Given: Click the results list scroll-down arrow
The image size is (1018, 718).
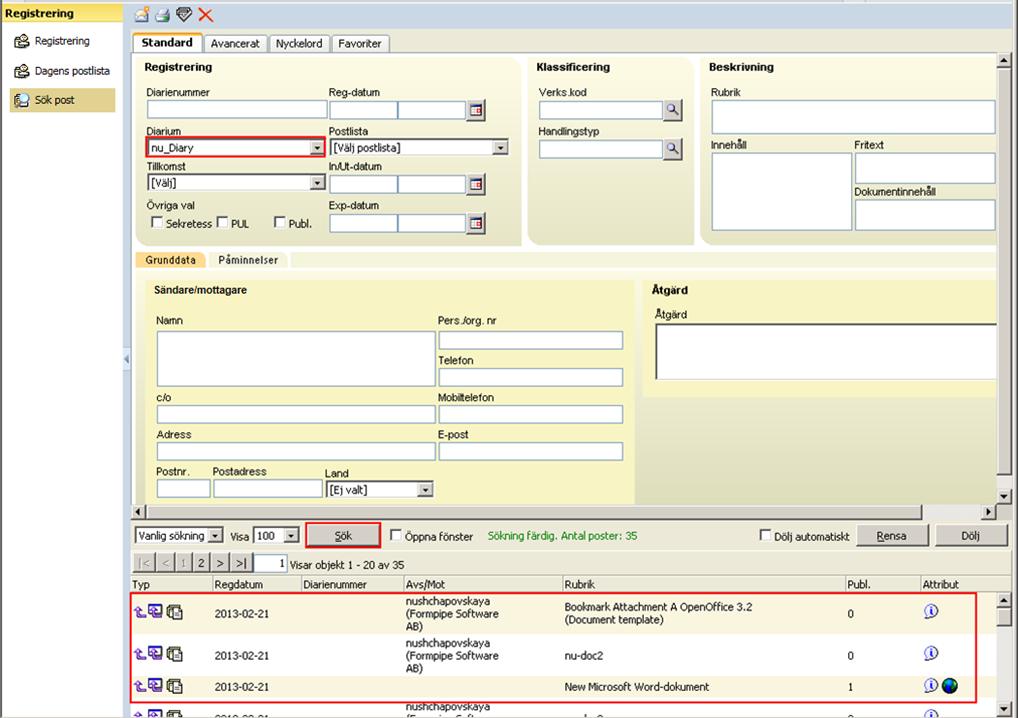Looking at the screenshot, I should point(1004,708).
